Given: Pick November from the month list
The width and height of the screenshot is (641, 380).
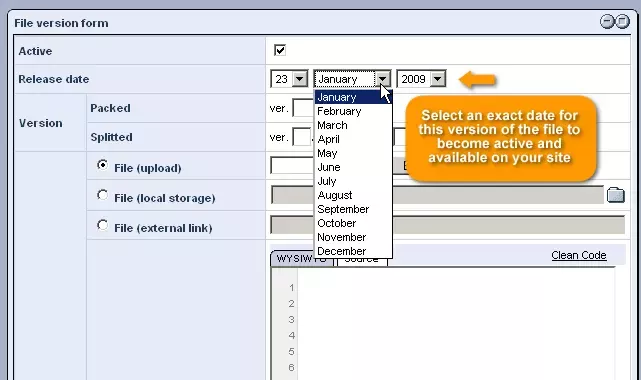Looking at the screenshot, I should pos(353,237).
